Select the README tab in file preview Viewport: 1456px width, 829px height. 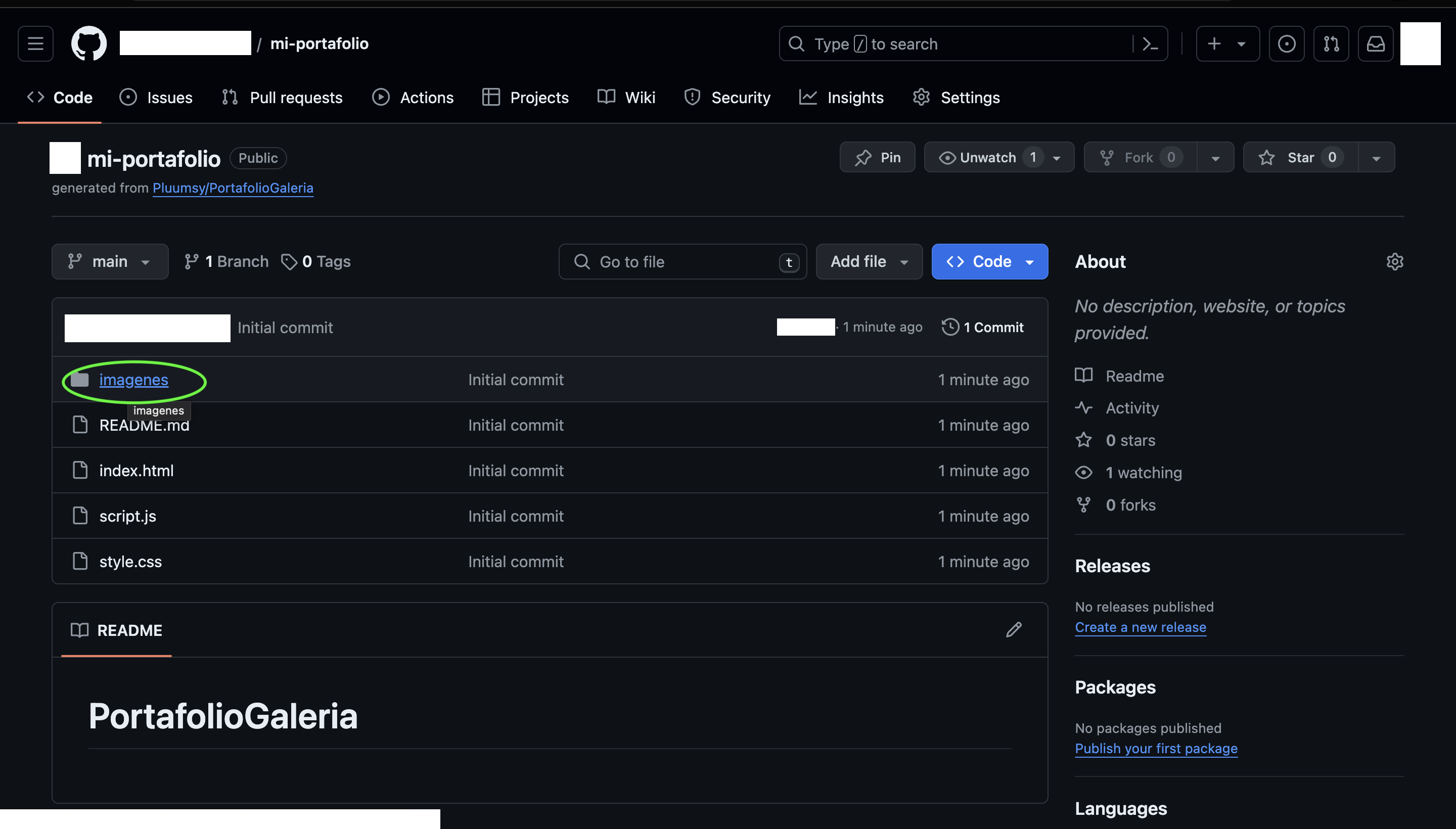[116, 630]
